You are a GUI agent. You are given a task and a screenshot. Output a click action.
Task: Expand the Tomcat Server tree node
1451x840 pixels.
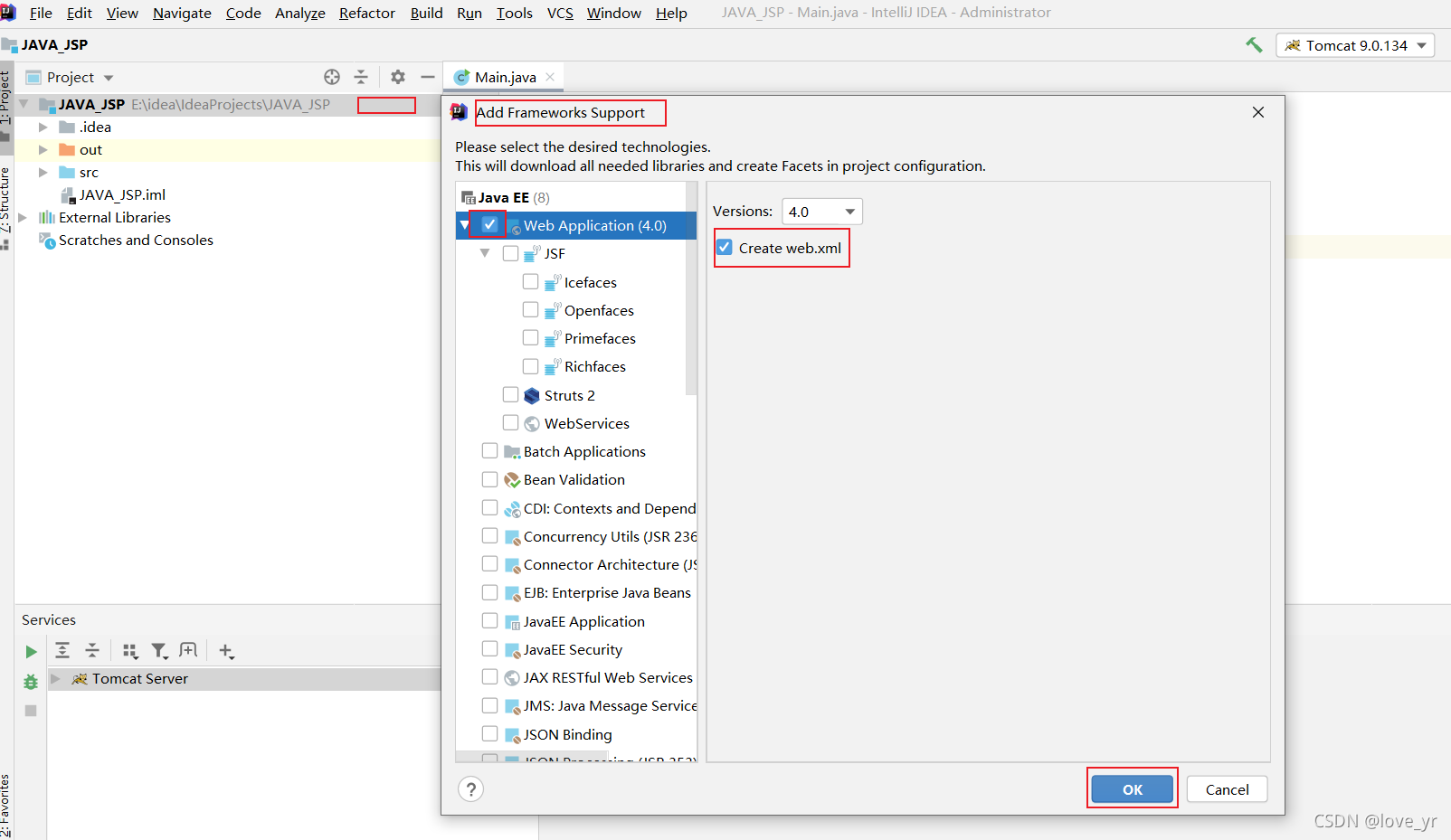55,678
